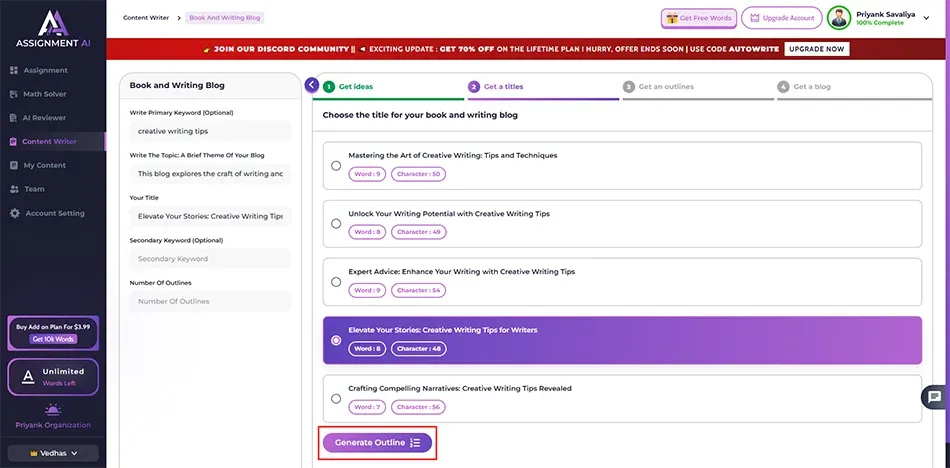Open the Number Of Outlines field
The image size is (950, 468).
pyautogui.click(x=209, y=301)
